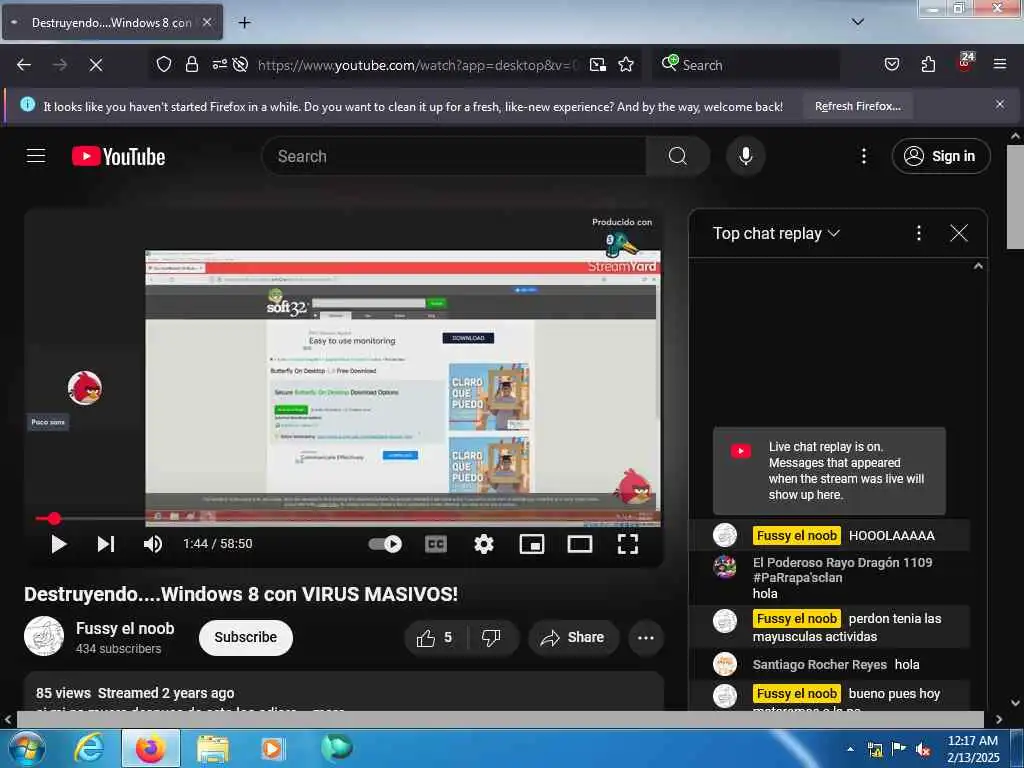The width and height of the screenshot is (1024, 768).
Task: Open Firefox tracking protection shield
Action: [x=164, y=65]
